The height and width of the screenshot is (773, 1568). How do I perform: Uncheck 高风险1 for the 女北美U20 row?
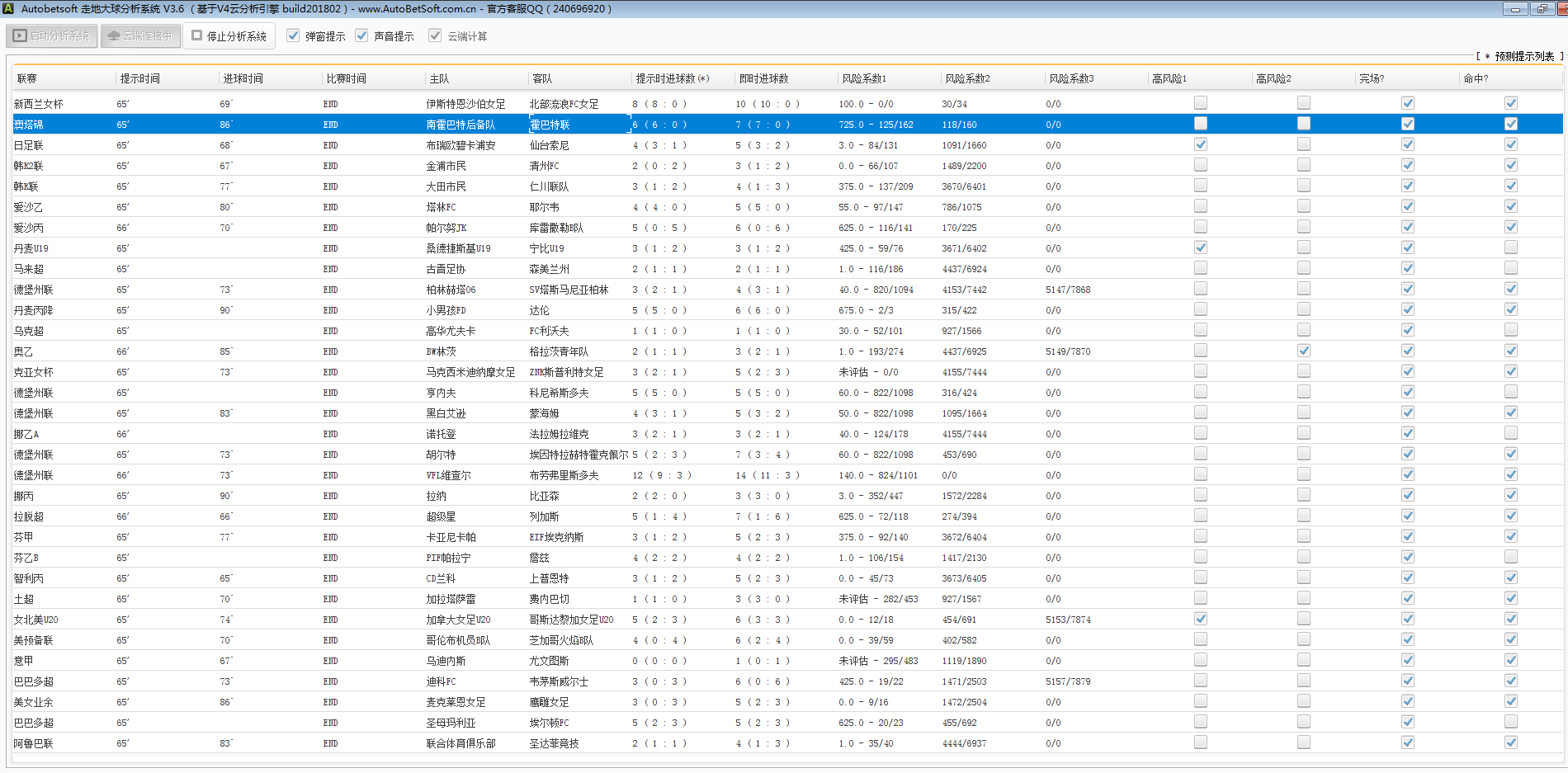pos(1201,619)
